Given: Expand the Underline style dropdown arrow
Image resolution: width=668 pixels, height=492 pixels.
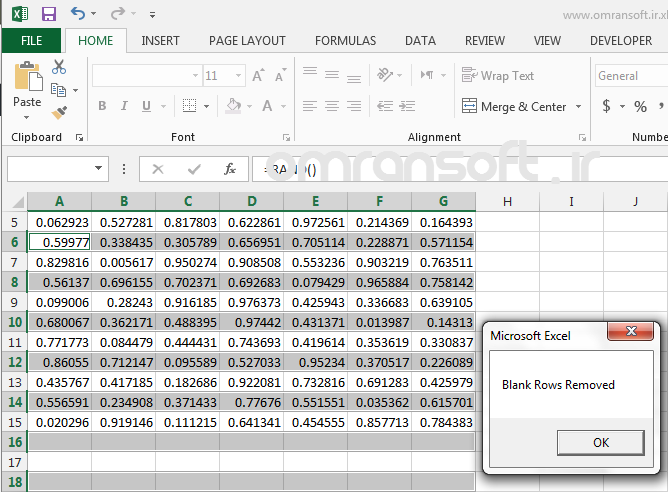Looking at the screenshot, I should pos(163,106).
